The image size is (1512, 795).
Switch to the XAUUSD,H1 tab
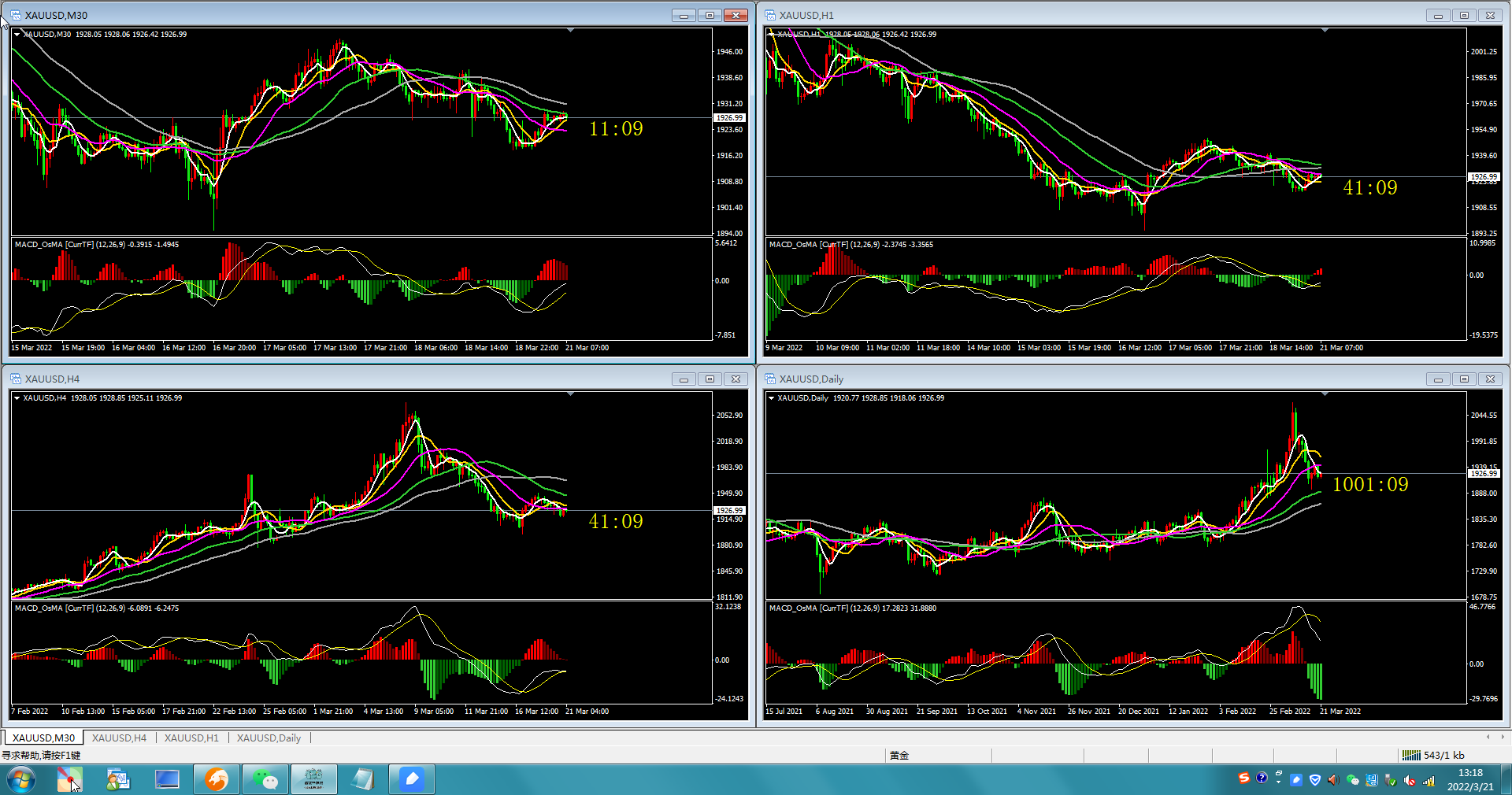pos(191,738)
